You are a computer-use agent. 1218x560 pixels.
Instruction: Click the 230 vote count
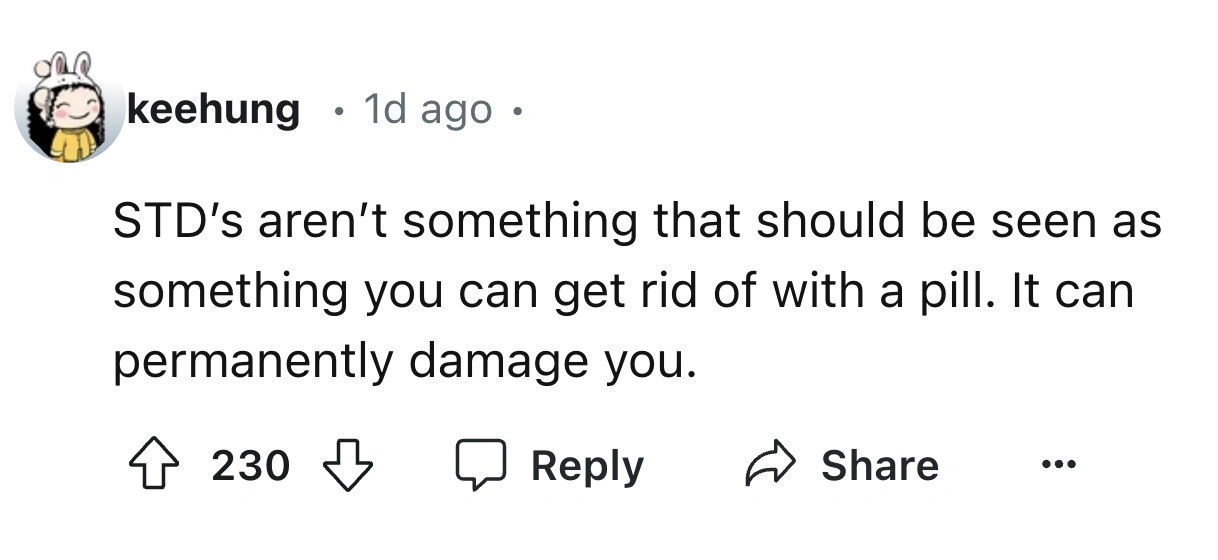pos(251,466)
